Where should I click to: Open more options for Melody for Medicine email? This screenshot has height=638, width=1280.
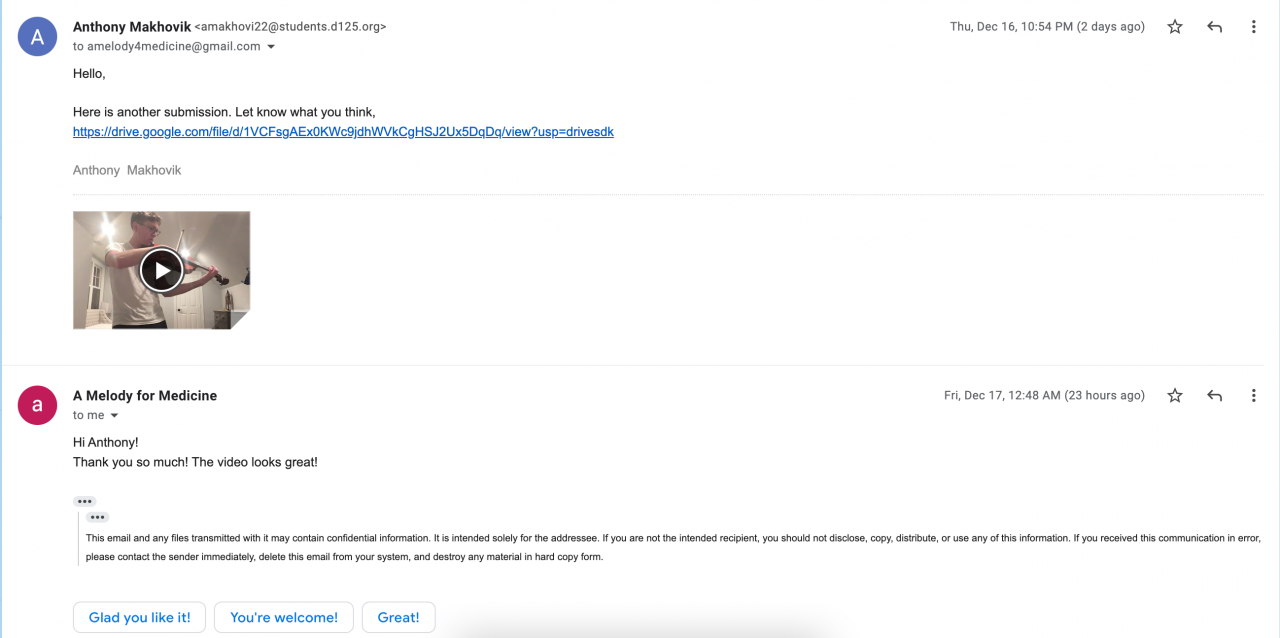point(1254,396)
